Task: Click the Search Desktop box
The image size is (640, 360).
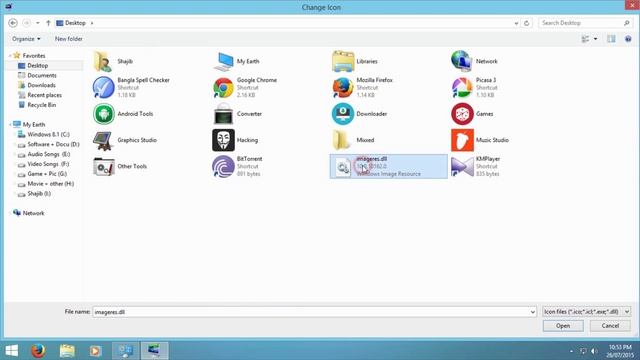Action: click(x=585, y=23)
